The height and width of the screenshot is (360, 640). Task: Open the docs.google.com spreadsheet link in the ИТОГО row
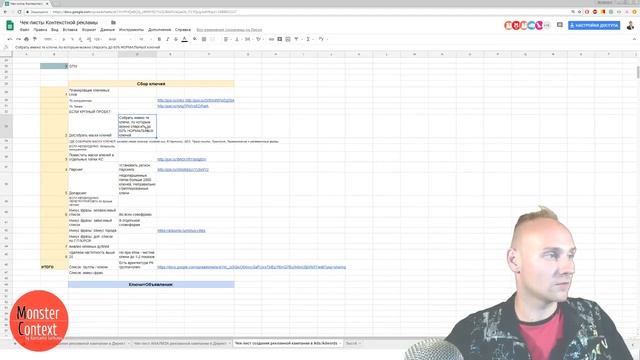click(251, 267)
